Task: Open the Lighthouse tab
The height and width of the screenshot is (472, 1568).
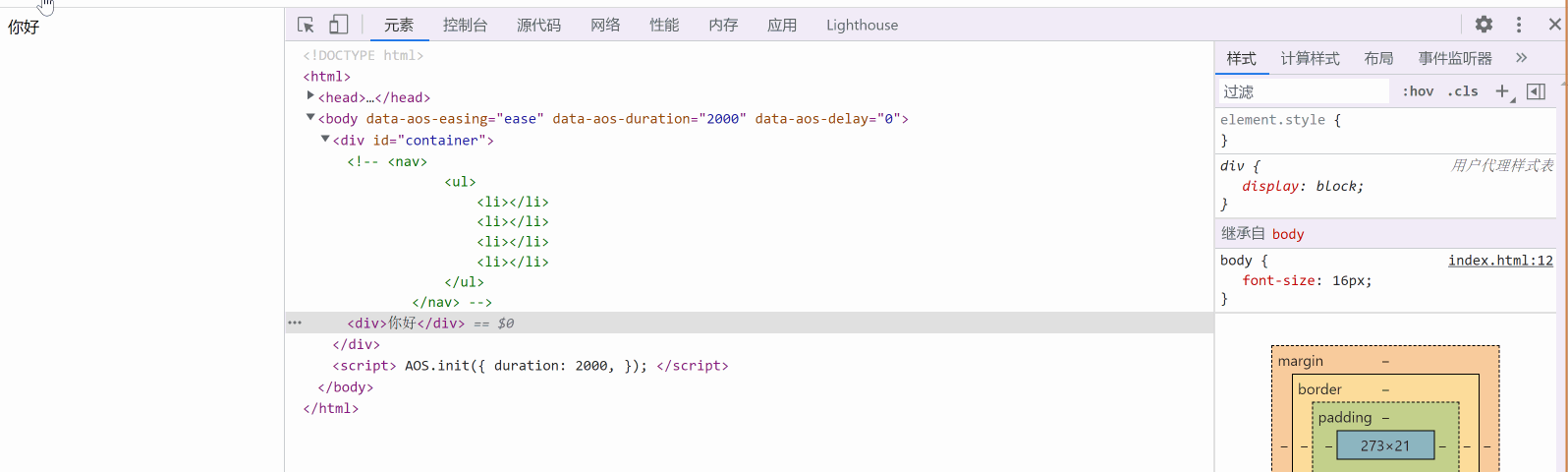Action: [862, 25]
